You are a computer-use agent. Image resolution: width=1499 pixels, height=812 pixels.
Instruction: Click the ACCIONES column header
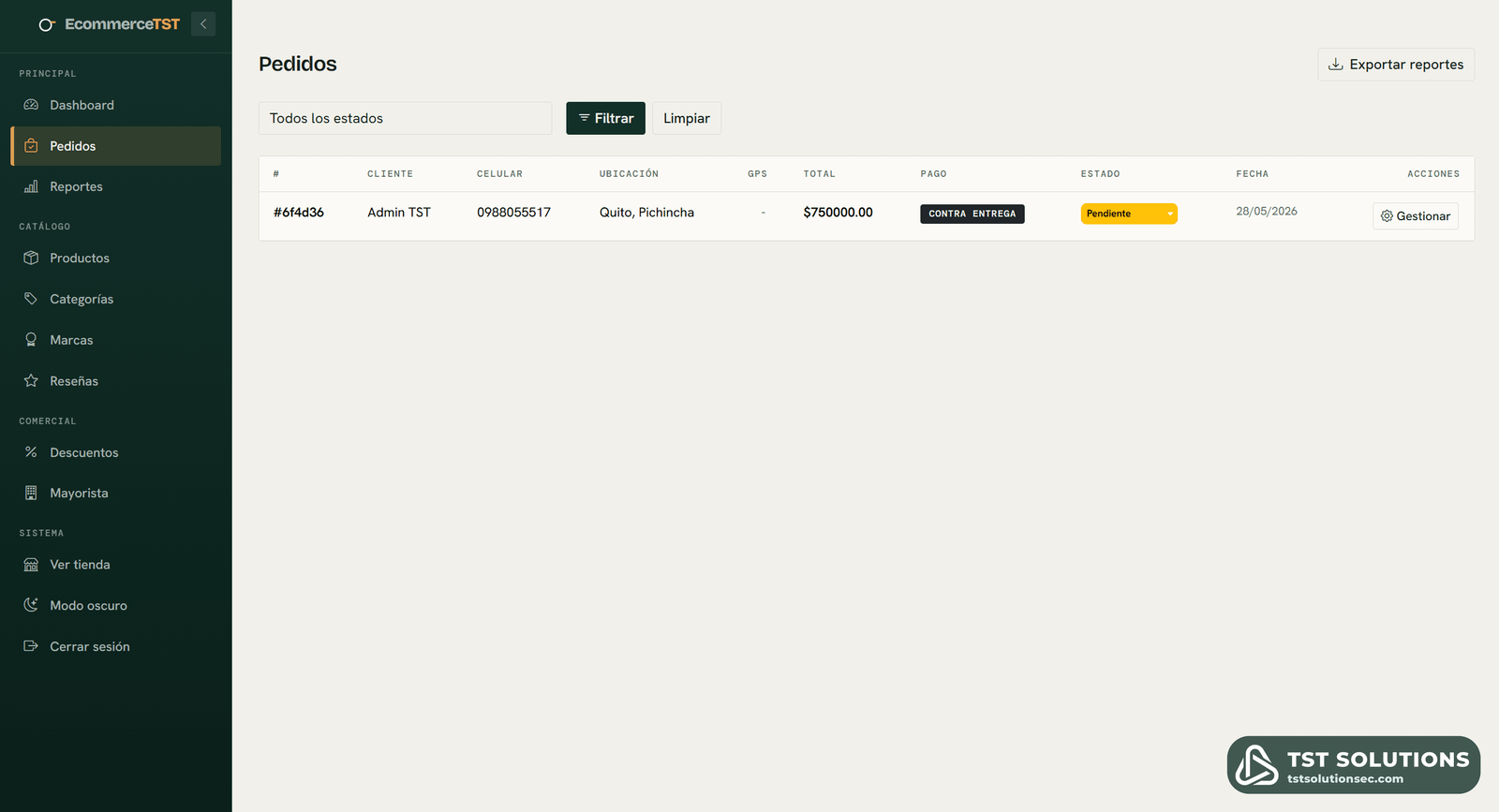click(x=1433, y=174)
